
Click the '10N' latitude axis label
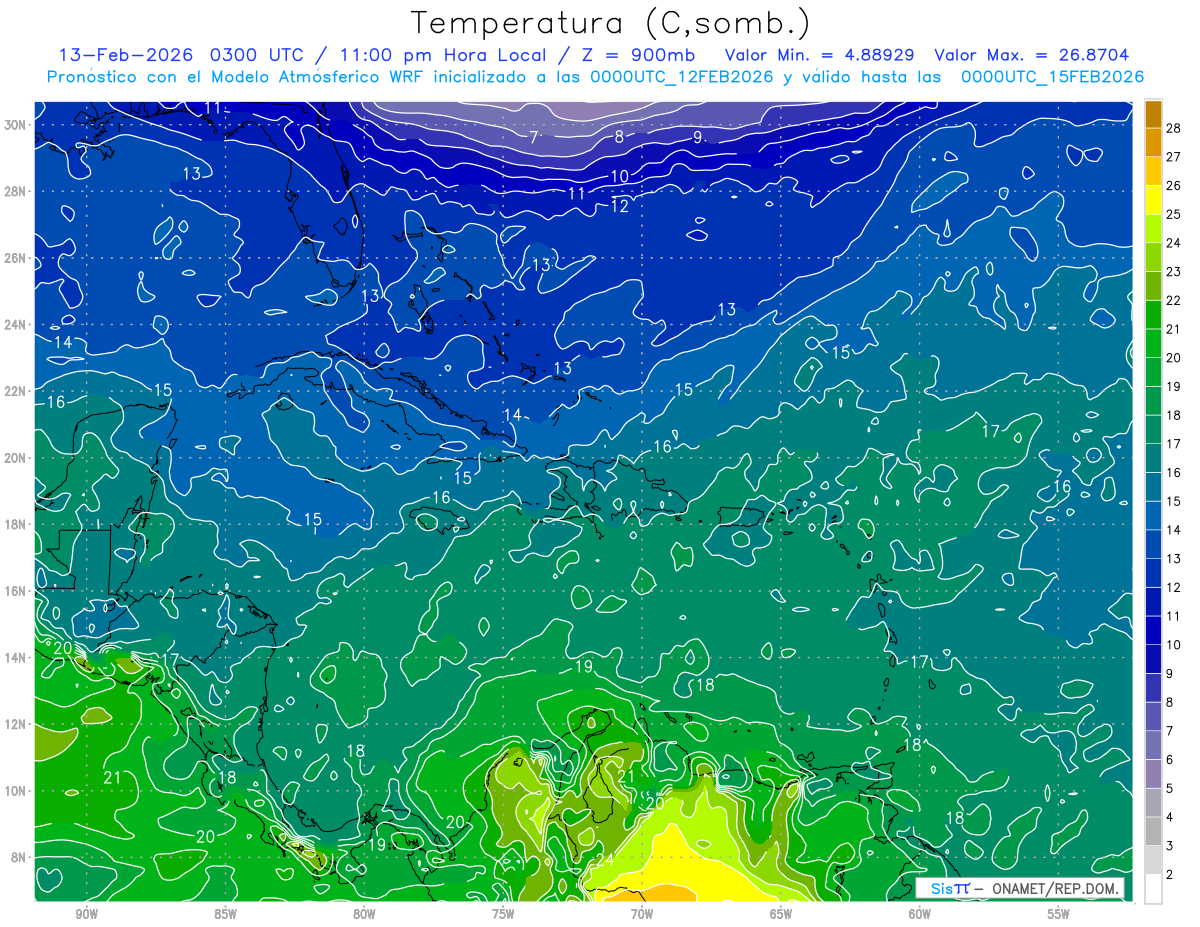coord(17,790)
